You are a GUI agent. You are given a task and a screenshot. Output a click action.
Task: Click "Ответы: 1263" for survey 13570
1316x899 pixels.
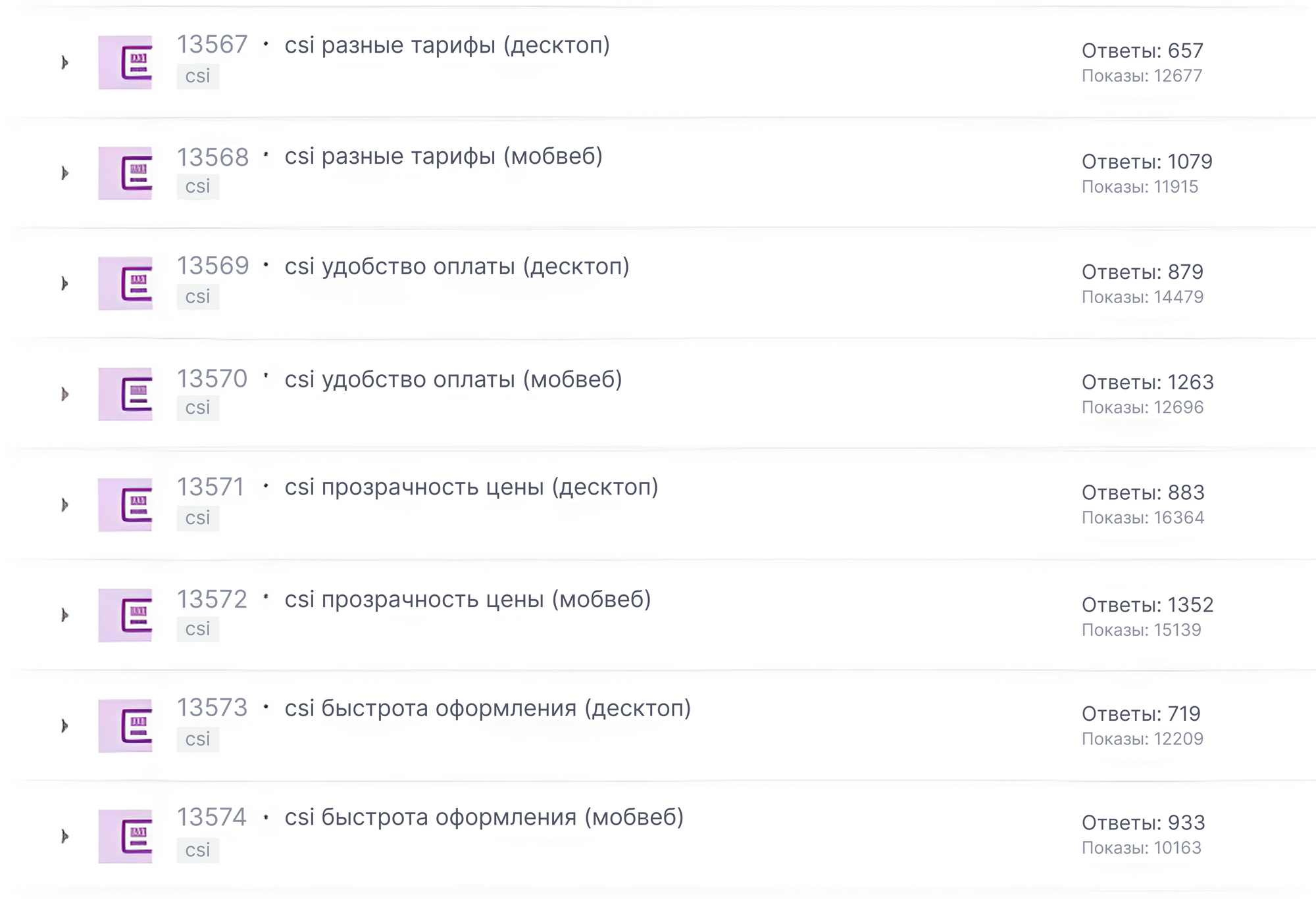coord(1148,382)
